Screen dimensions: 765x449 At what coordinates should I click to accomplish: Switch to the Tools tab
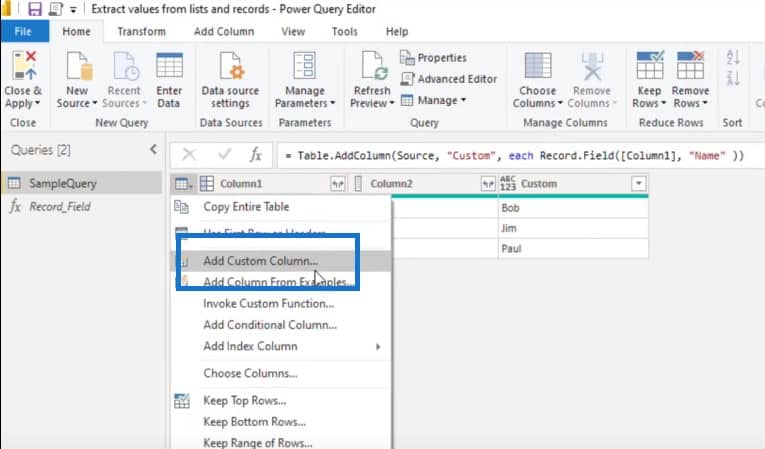345,32
